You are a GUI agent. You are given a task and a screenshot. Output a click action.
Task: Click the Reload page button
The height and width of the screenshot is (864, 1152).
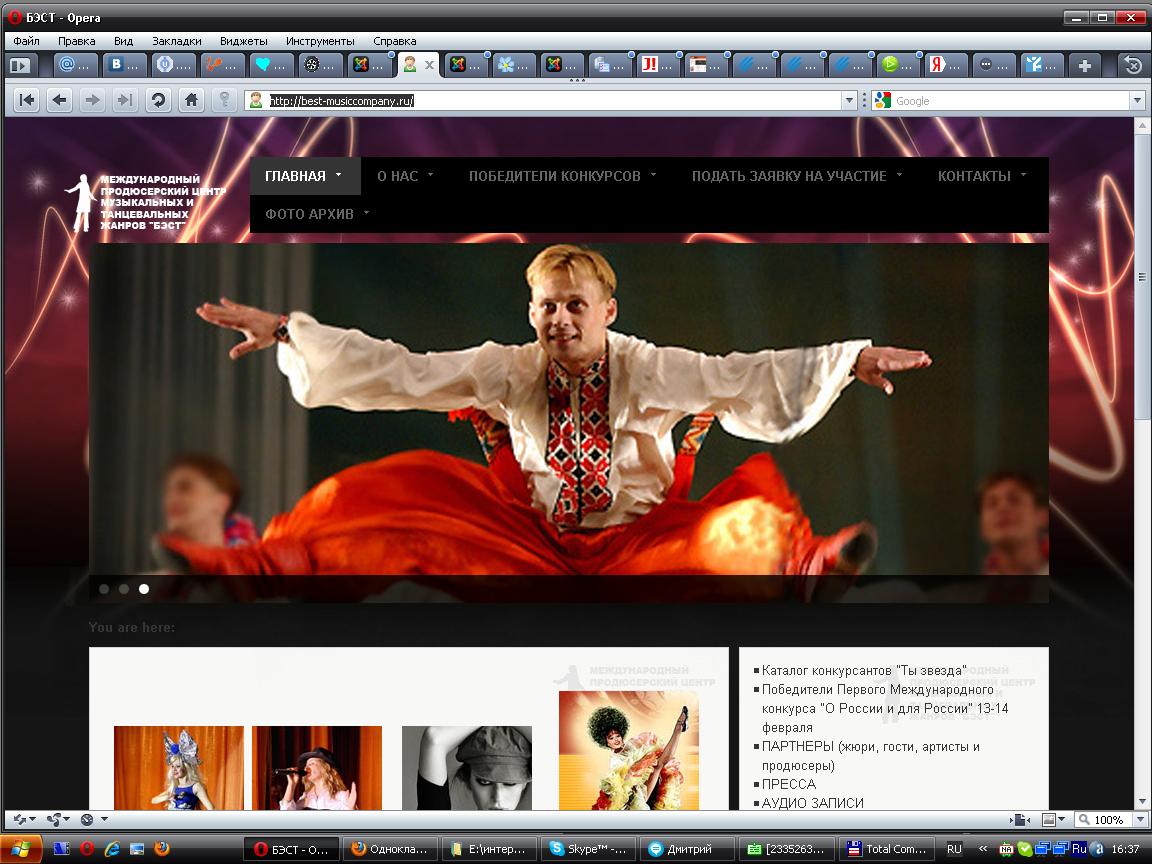pos(158,100)
